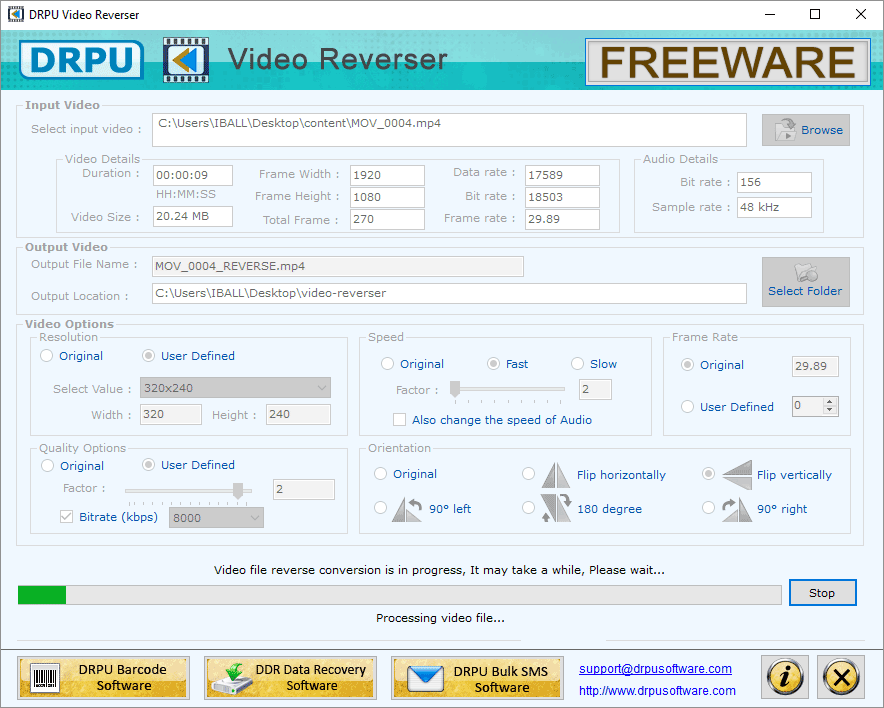Select 180 degree radio button
This screenshot has height=708, width=884.
[x=528, y=508]
